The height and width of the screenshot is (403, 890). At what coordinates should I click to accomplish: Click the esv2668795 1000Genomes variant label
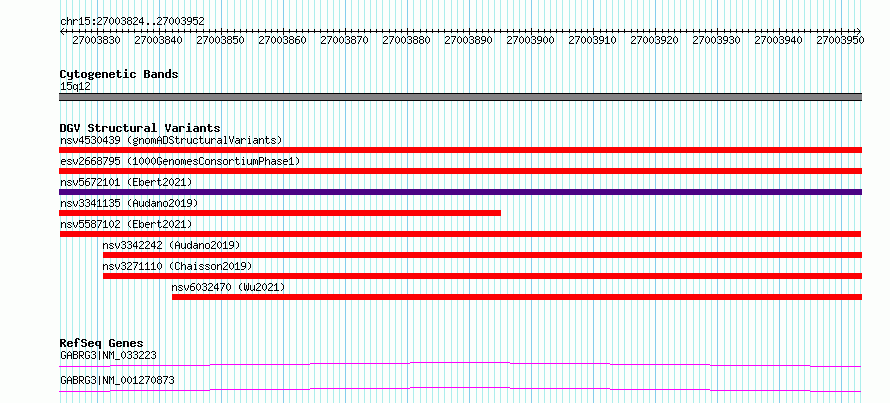tap(180, 161)
